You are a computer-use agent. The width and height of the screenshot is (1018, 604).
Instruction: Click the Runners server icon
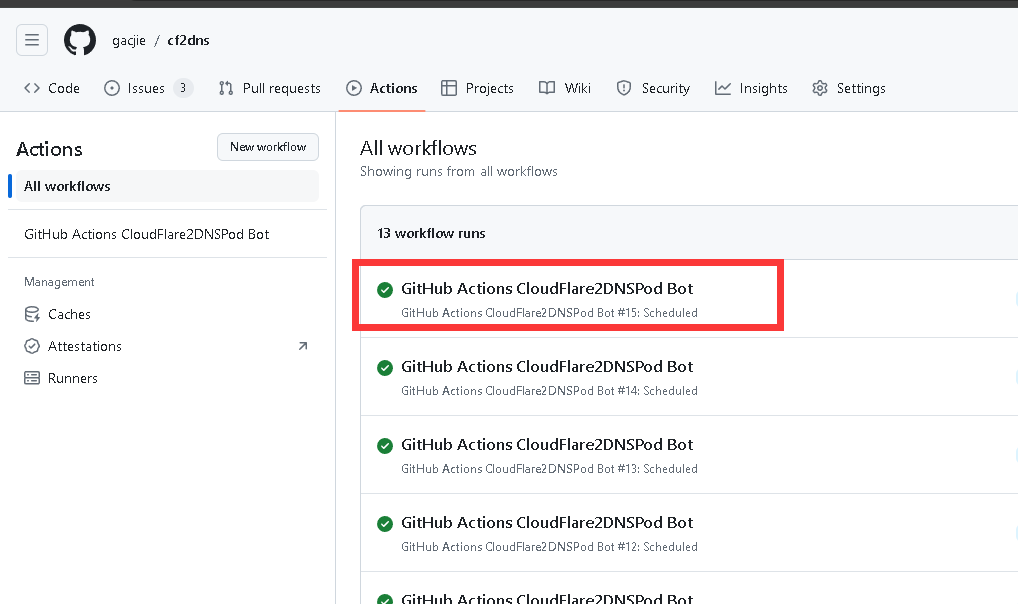(32, 378)
